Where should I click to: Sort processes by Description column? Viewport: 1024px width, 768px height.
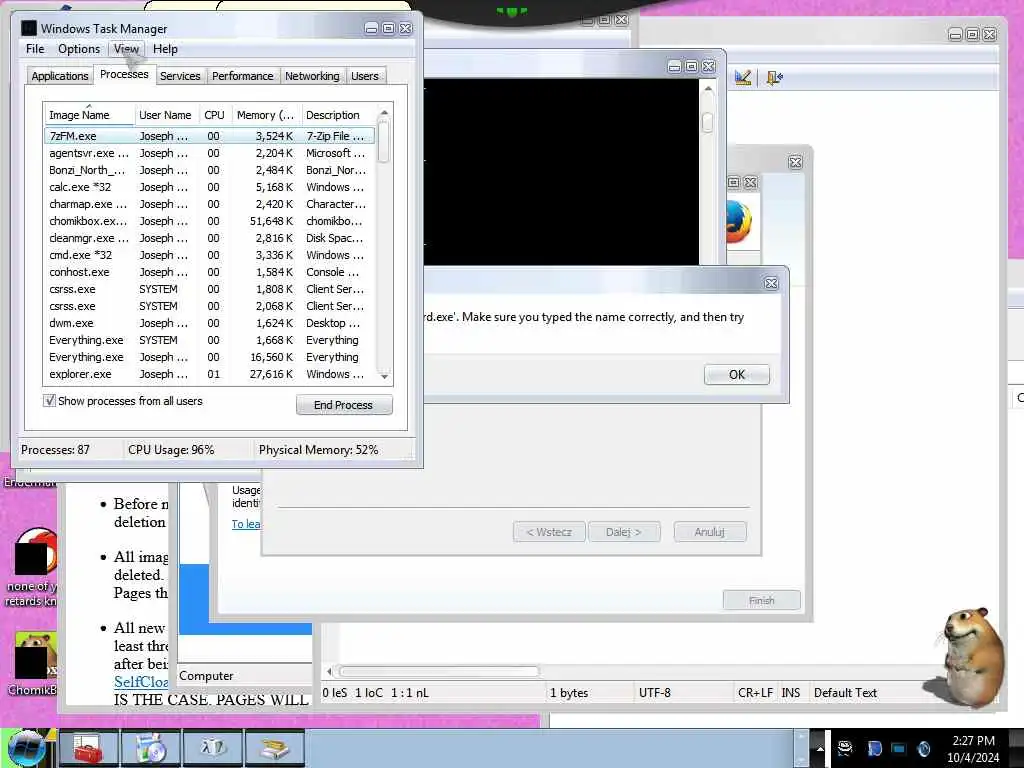[x=338, y=115]
